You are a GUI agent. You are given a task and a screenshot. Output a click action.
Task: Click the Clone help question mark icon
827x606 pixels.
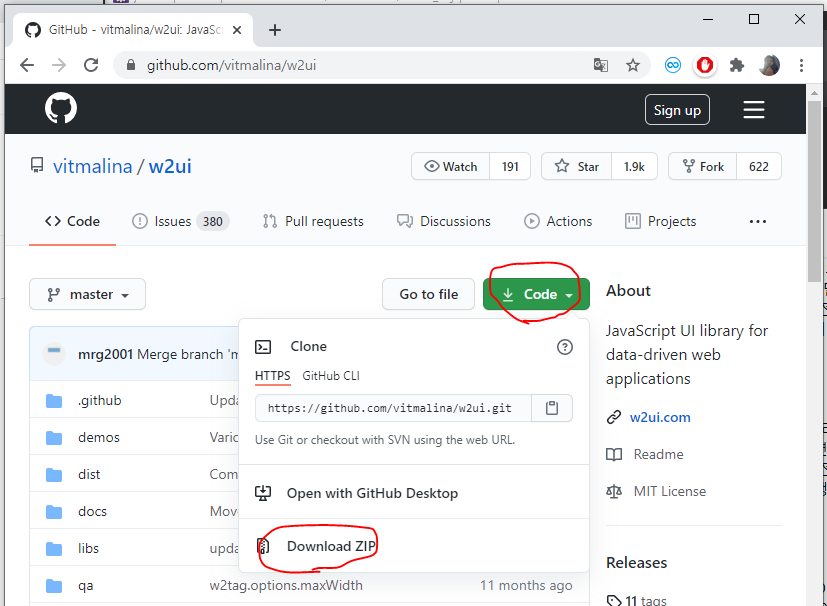[565, 347]
